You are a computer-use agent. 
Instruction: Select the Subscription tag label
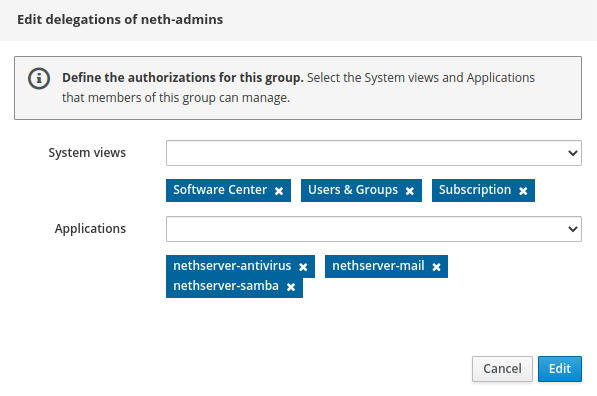(475, 190)
